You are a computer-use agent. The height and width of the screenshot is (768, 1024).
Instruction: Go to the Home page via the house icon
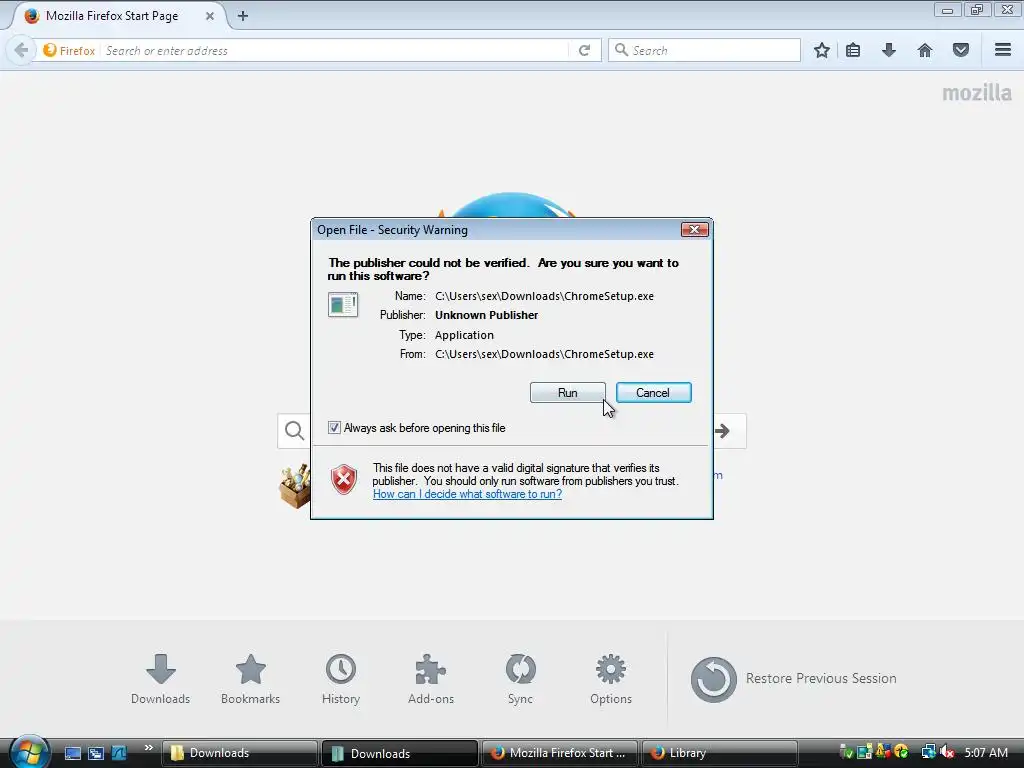pyautogui.click(x=925, y=50)
